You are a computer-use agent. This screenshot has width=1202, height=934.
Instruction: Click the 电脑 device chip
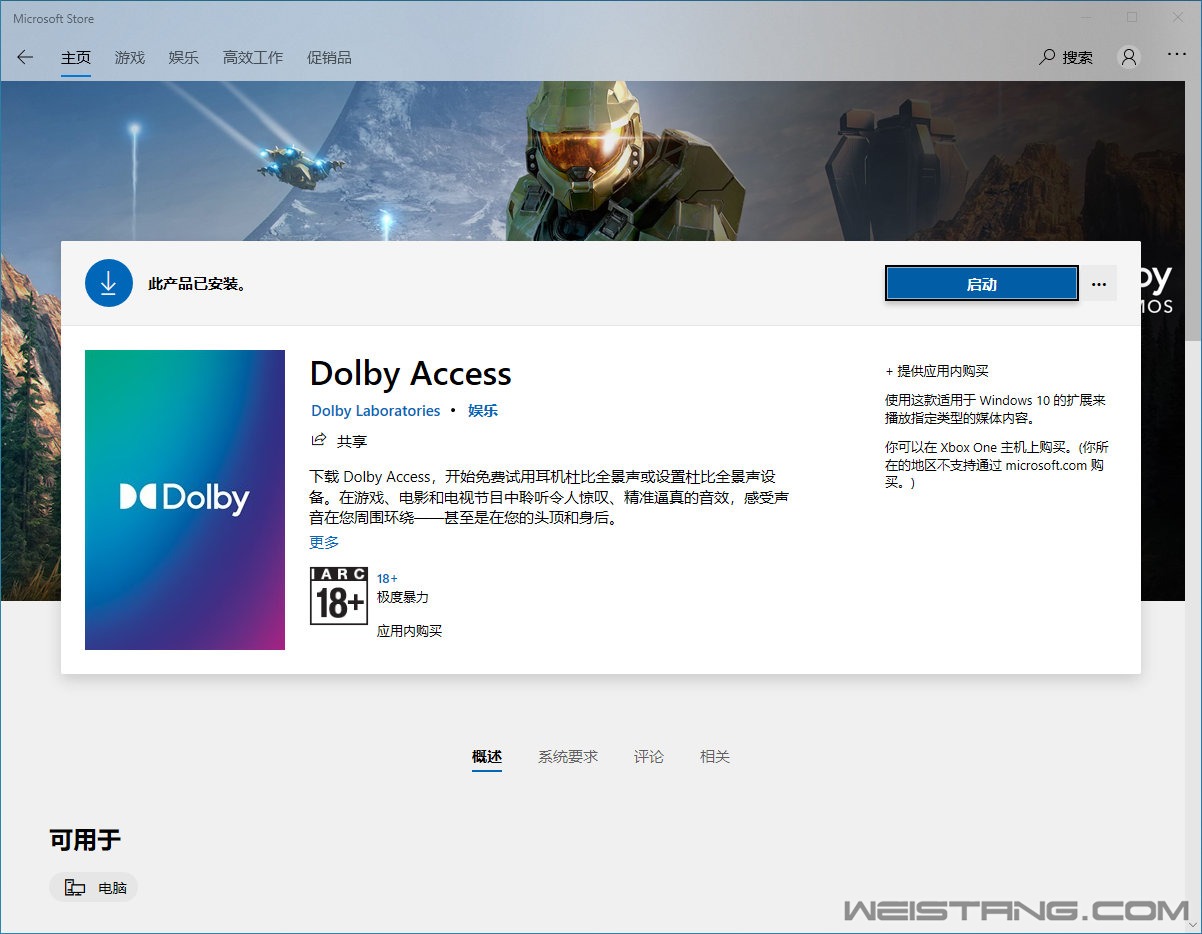tap(93, 887)
